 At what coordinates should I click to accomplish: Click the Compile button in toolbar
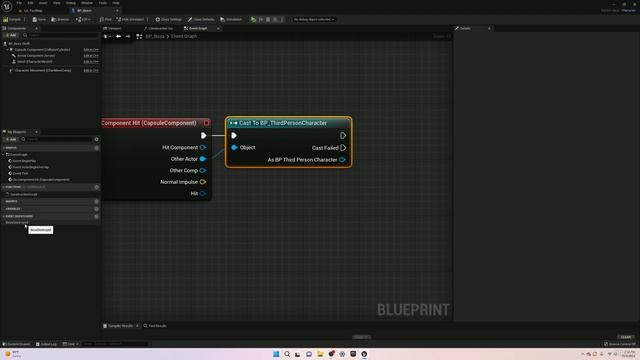(12, 19)
